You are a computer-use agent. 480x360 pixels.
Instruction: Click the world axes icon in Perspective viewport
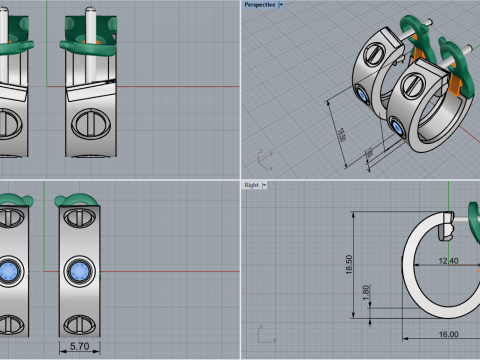(266, 160)
